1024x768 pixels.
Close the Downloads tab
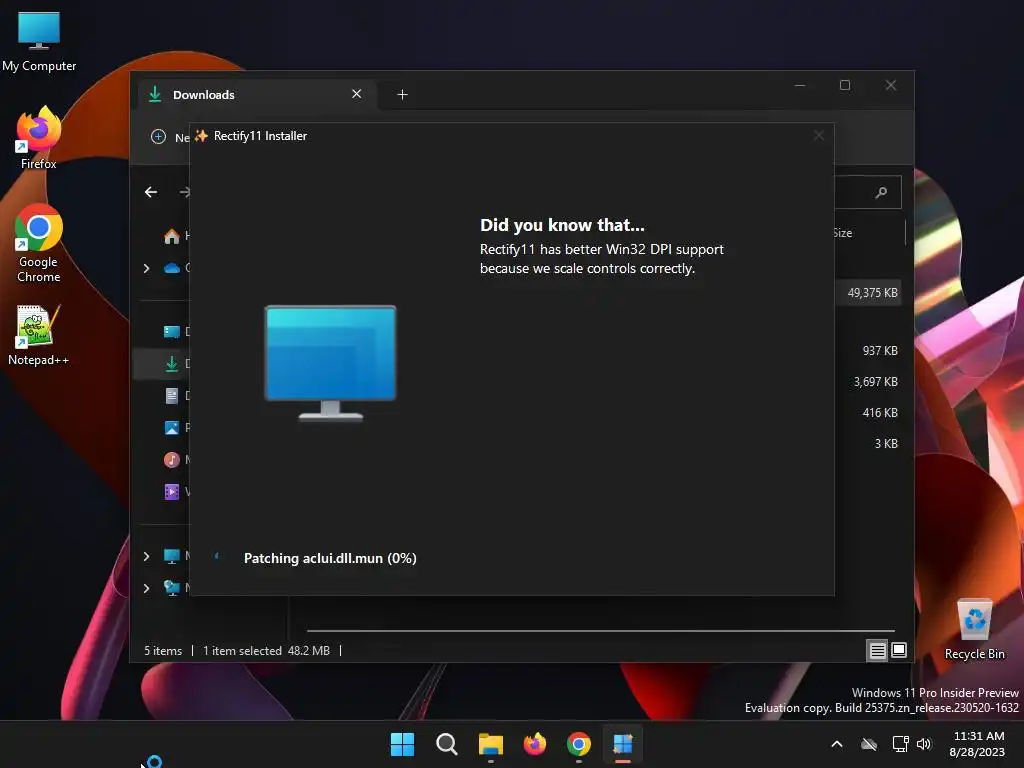(x=357, y=94)
